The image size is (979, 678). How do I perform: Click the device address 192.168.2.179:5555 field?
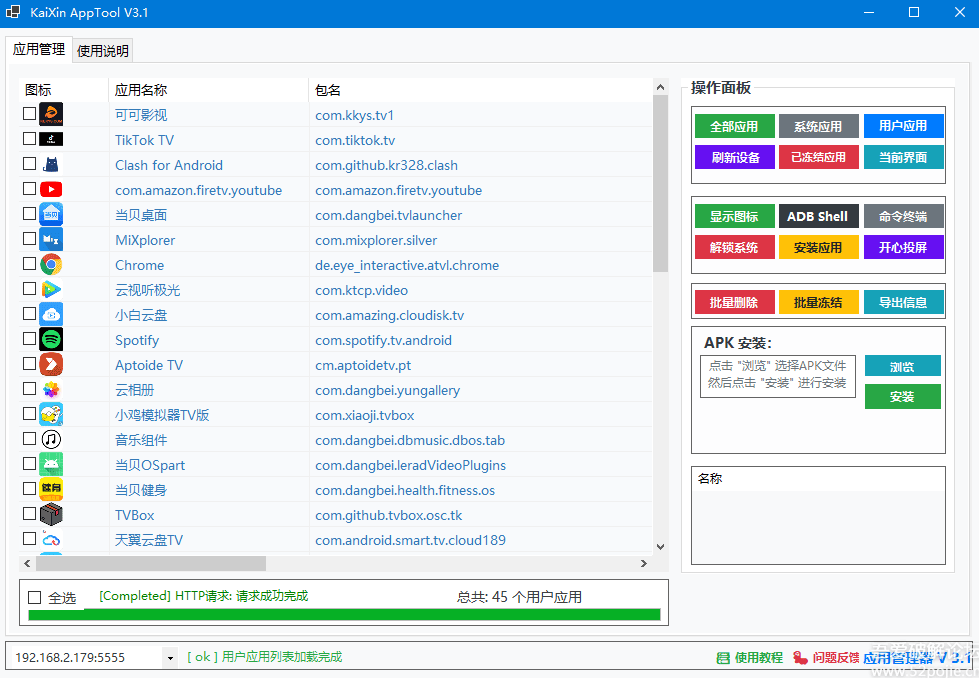[87, 657]
